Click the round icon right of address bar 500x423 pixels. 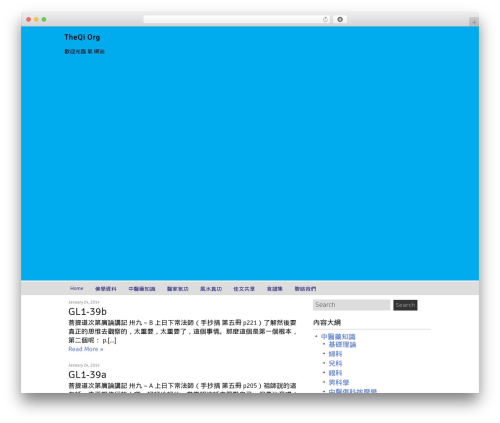tap(340, 19)
